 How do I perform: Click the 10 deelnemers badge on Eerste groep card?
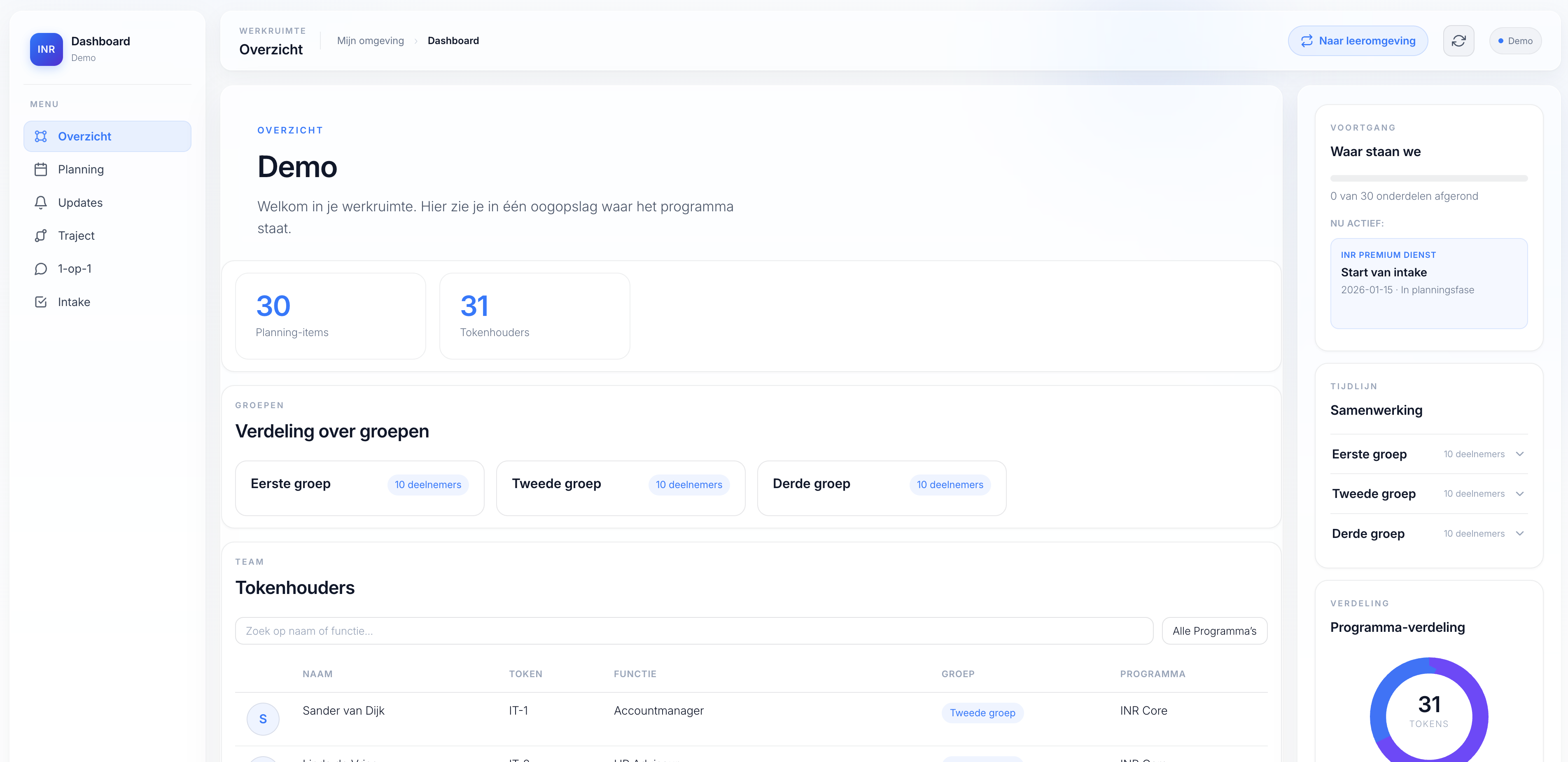point(428,485)
